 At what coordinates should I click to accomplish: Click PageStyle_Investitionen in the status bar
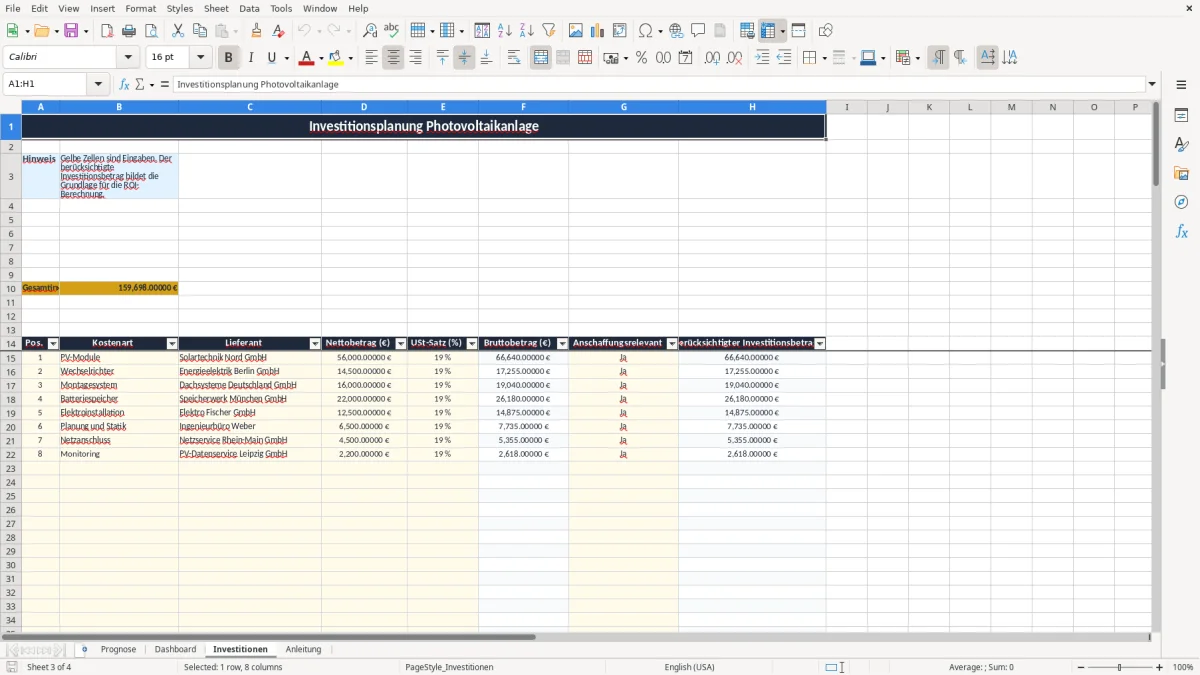click(x=449, y=667)
